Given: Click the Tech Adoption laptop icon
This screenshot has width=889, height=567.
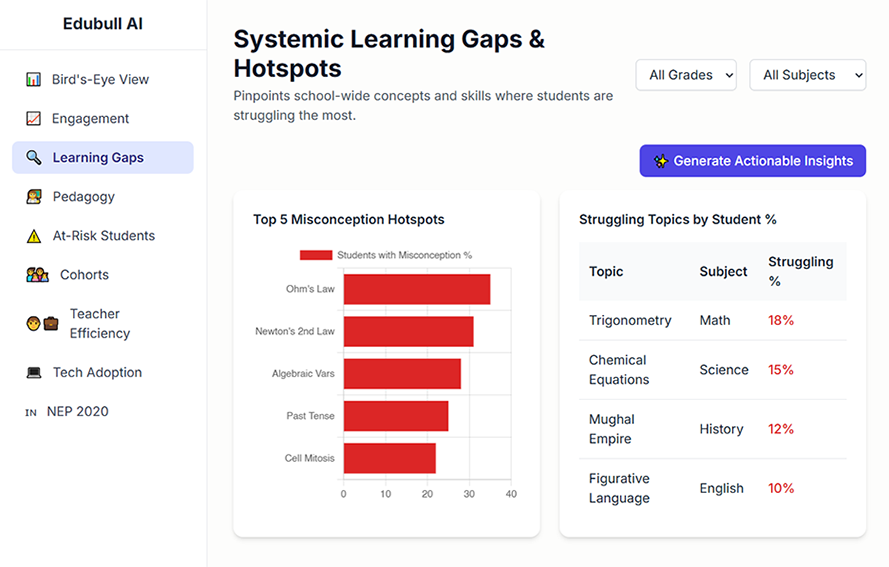Looking at the screenshot, I should 34,373.
